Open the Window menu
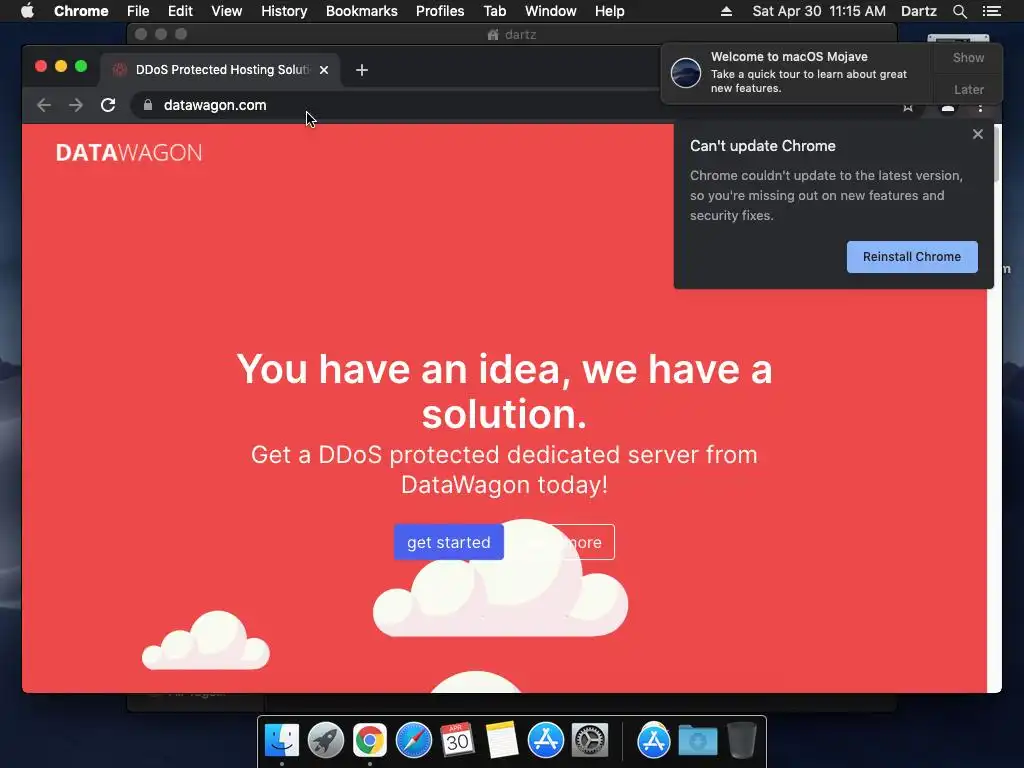The width and height of the screenshot is (1024, 768). click(551, 11)
